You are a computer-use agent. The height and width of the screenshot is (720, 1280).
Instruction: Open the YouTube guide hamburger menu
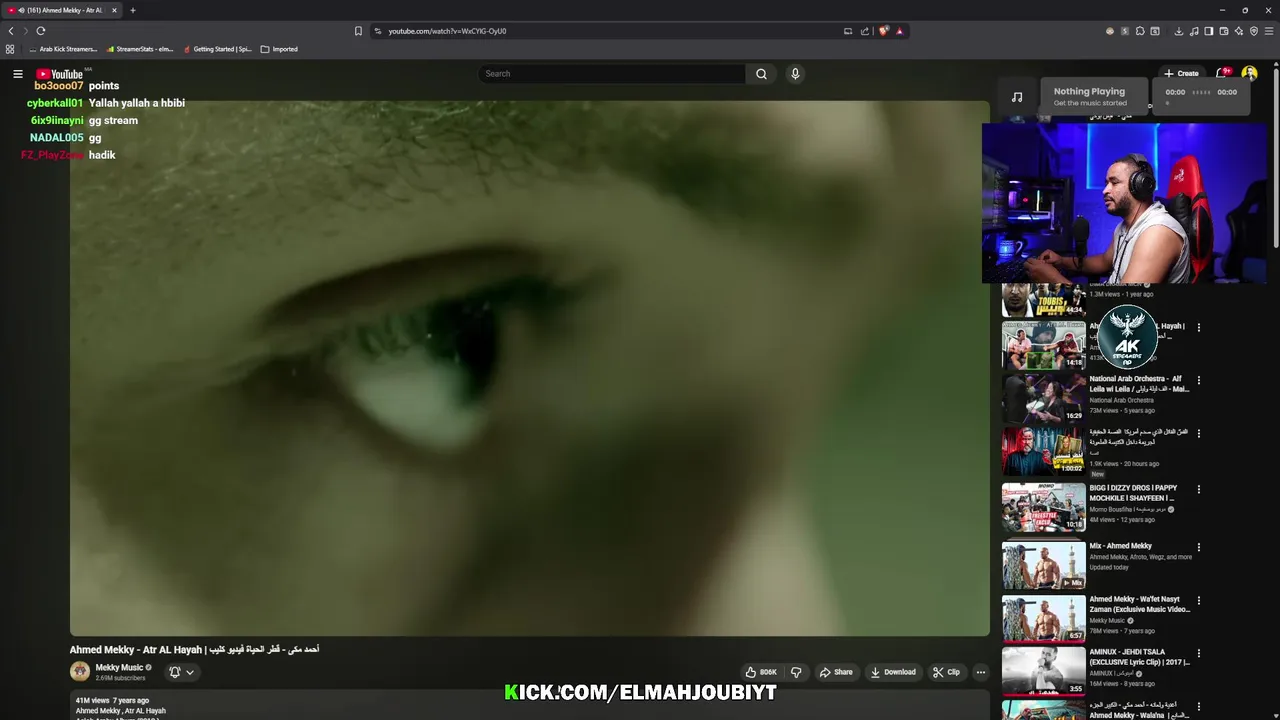(x=18, y=74)
